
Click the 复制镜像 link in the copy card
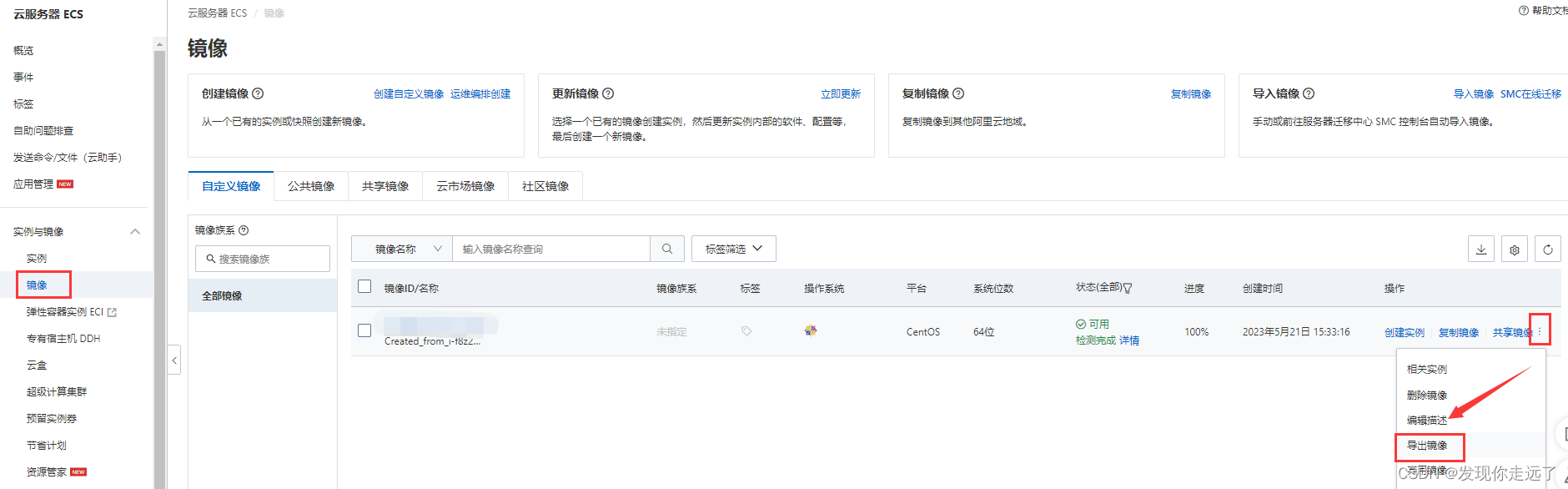coord(1191,94)
